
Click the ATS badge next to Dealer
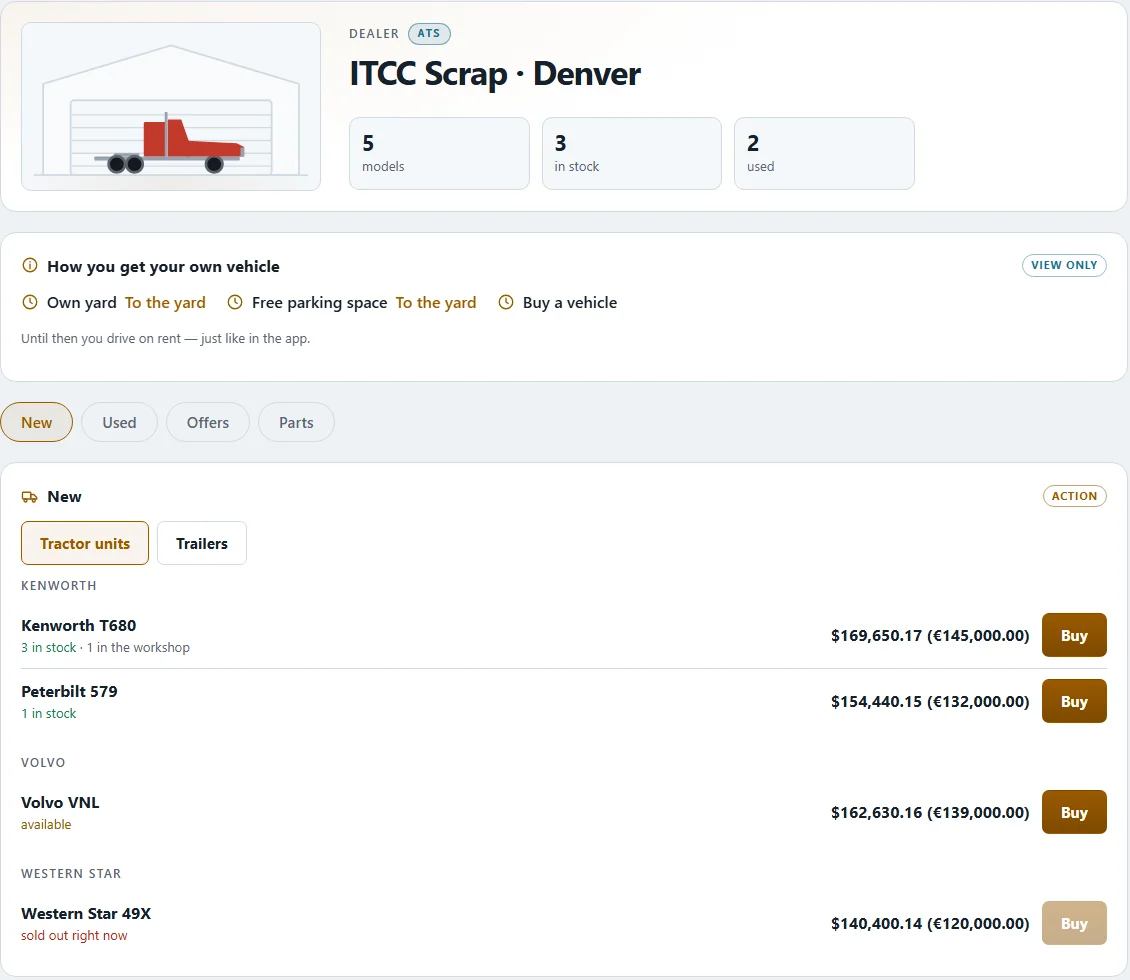[429, 33]
